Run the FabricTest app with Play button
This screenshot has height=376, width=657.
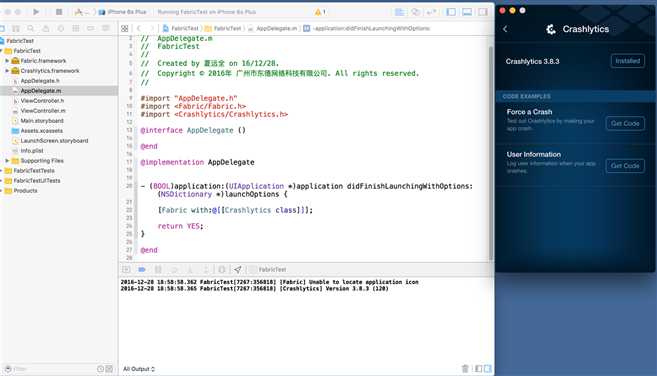[x=36, y=12]
